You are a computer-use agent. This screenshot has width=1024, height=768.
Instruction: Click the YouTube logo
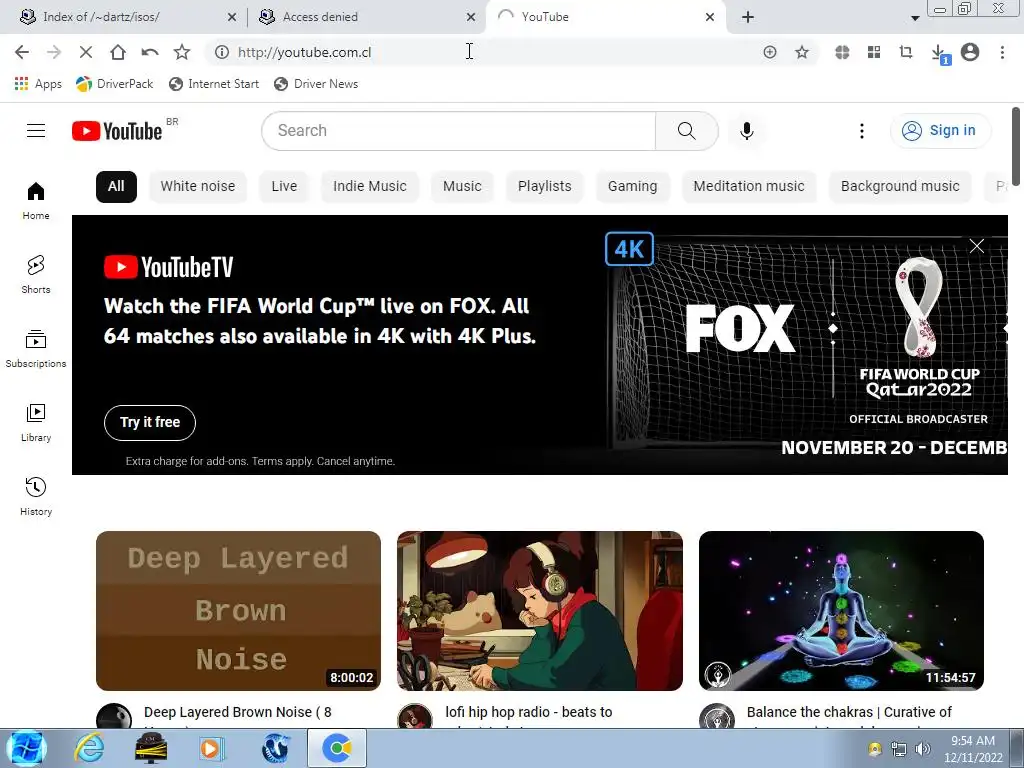point(117,131)
